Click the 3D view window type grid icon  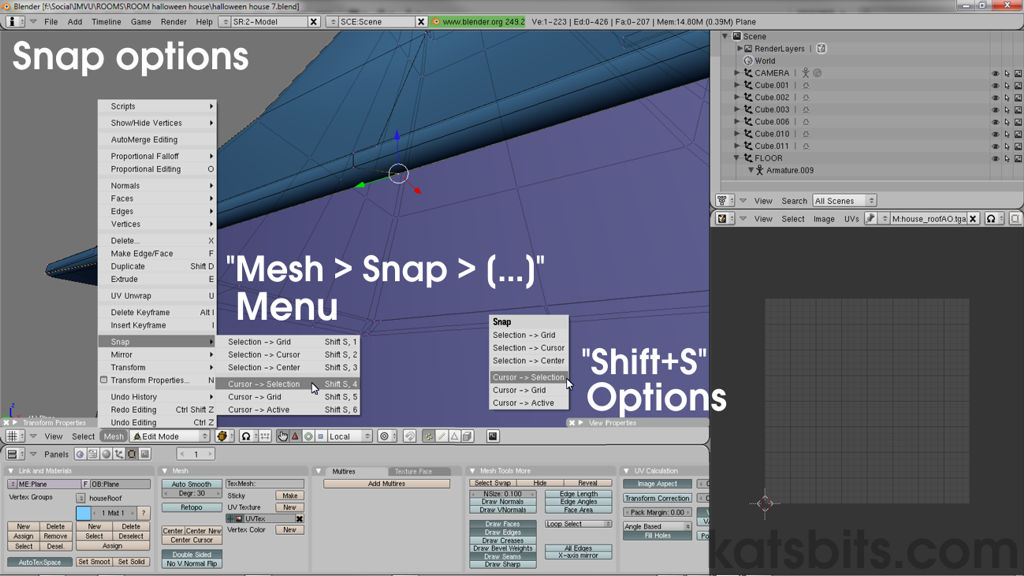(16, 436)
